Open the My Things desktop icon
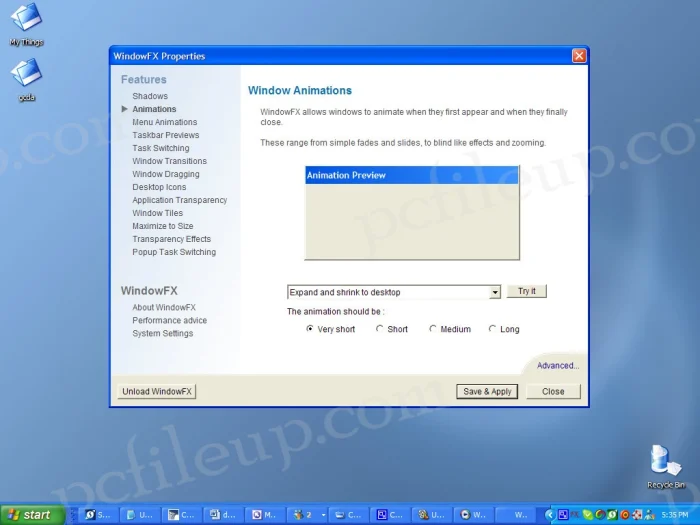The height and width of the screenshot is (525, 700). (26, 22)
